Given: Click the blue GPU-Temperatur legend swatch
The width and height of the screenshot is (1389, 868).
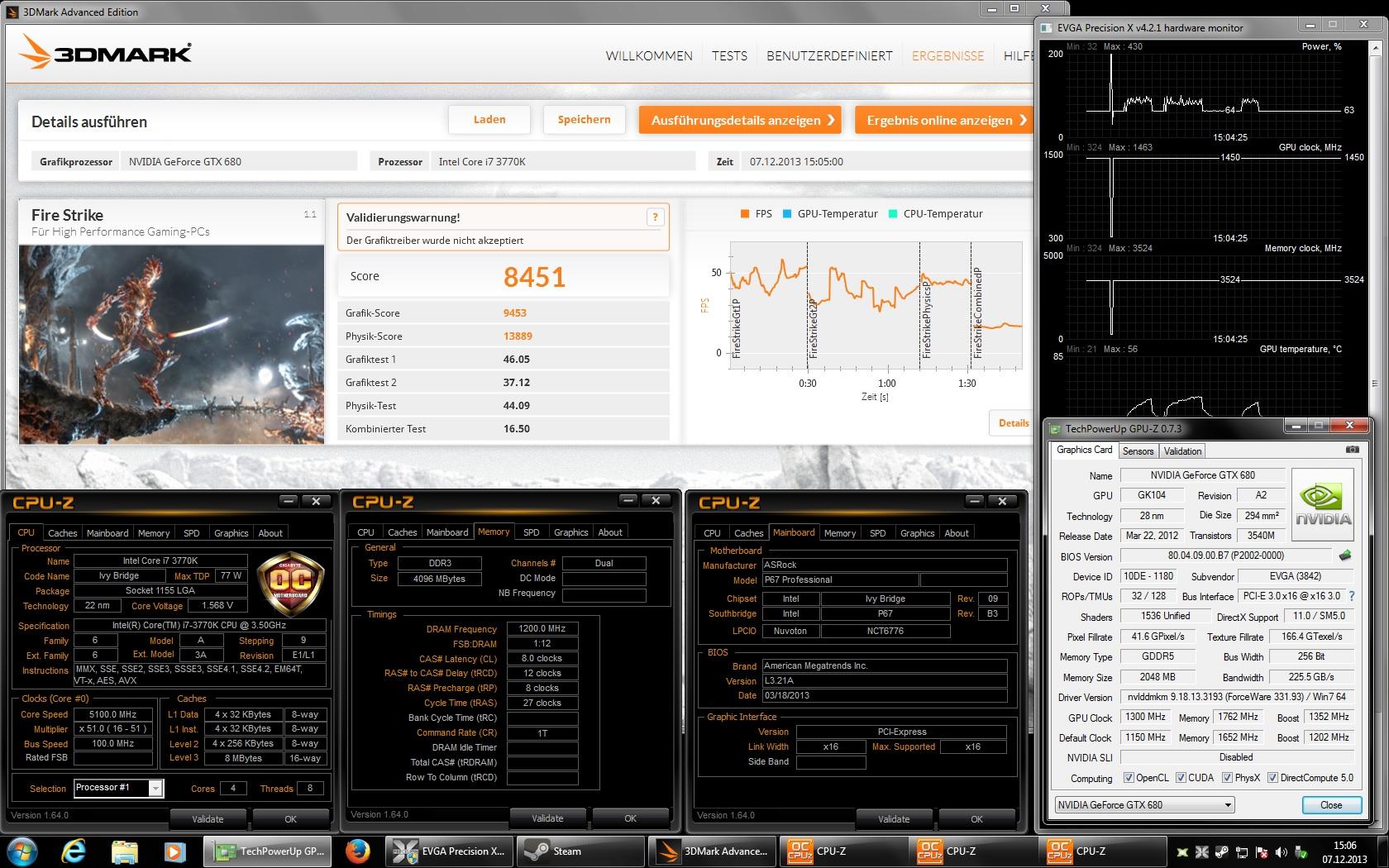Looking at the screenshot, I should [787, 214].
